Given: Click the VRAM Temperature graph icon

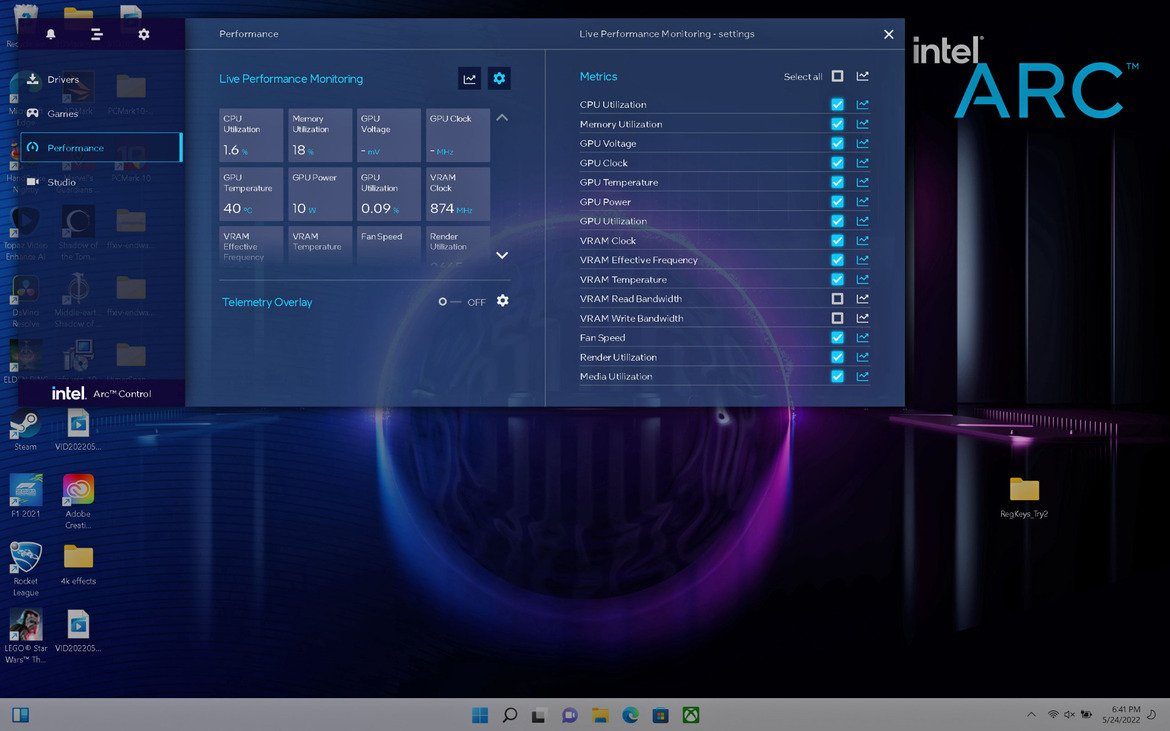Looking at the screenshot, I should click(x=863, y=279).
